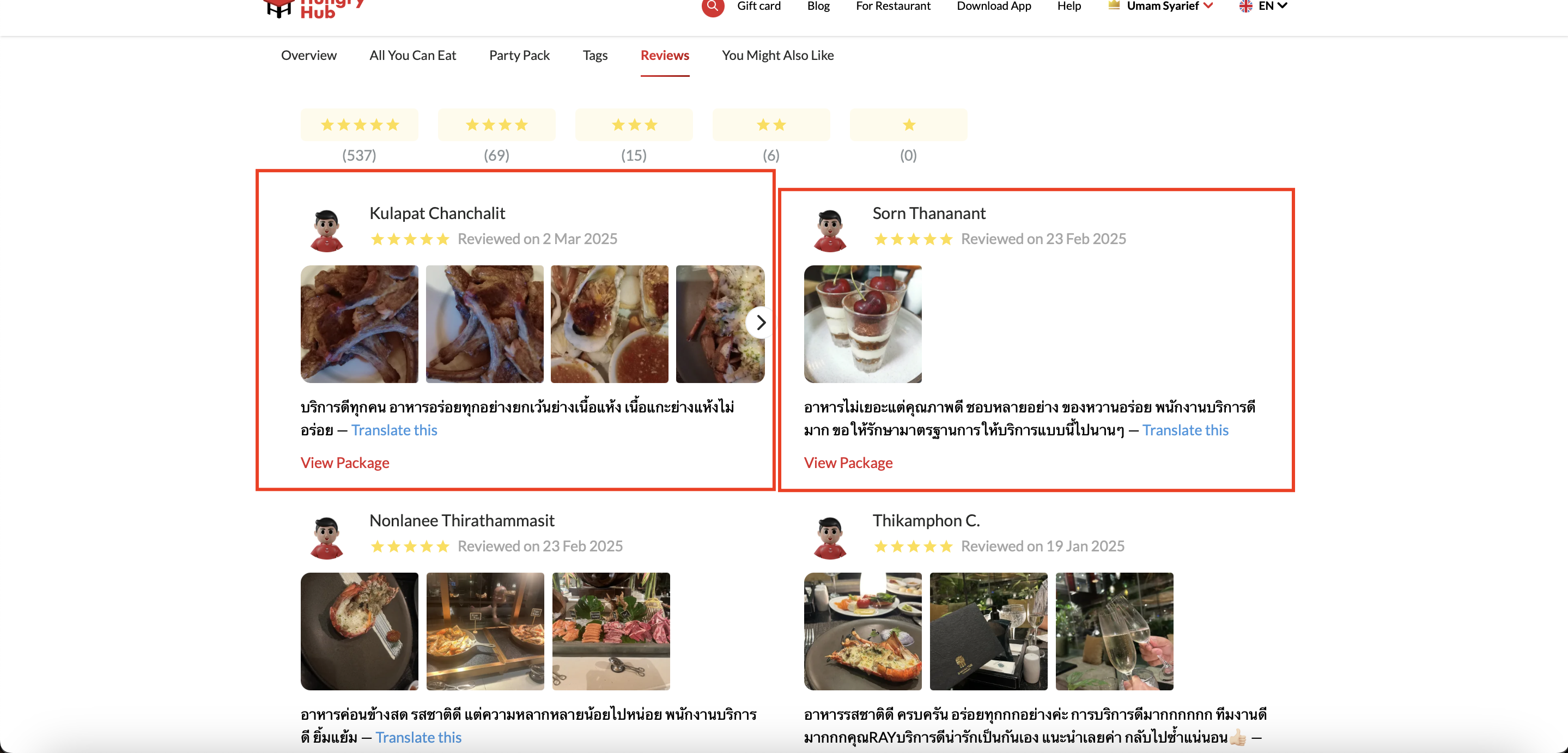The width and height of the screenshot is (1568, 753).
Task: Click the red search icon in header
Action: (712, 7)
